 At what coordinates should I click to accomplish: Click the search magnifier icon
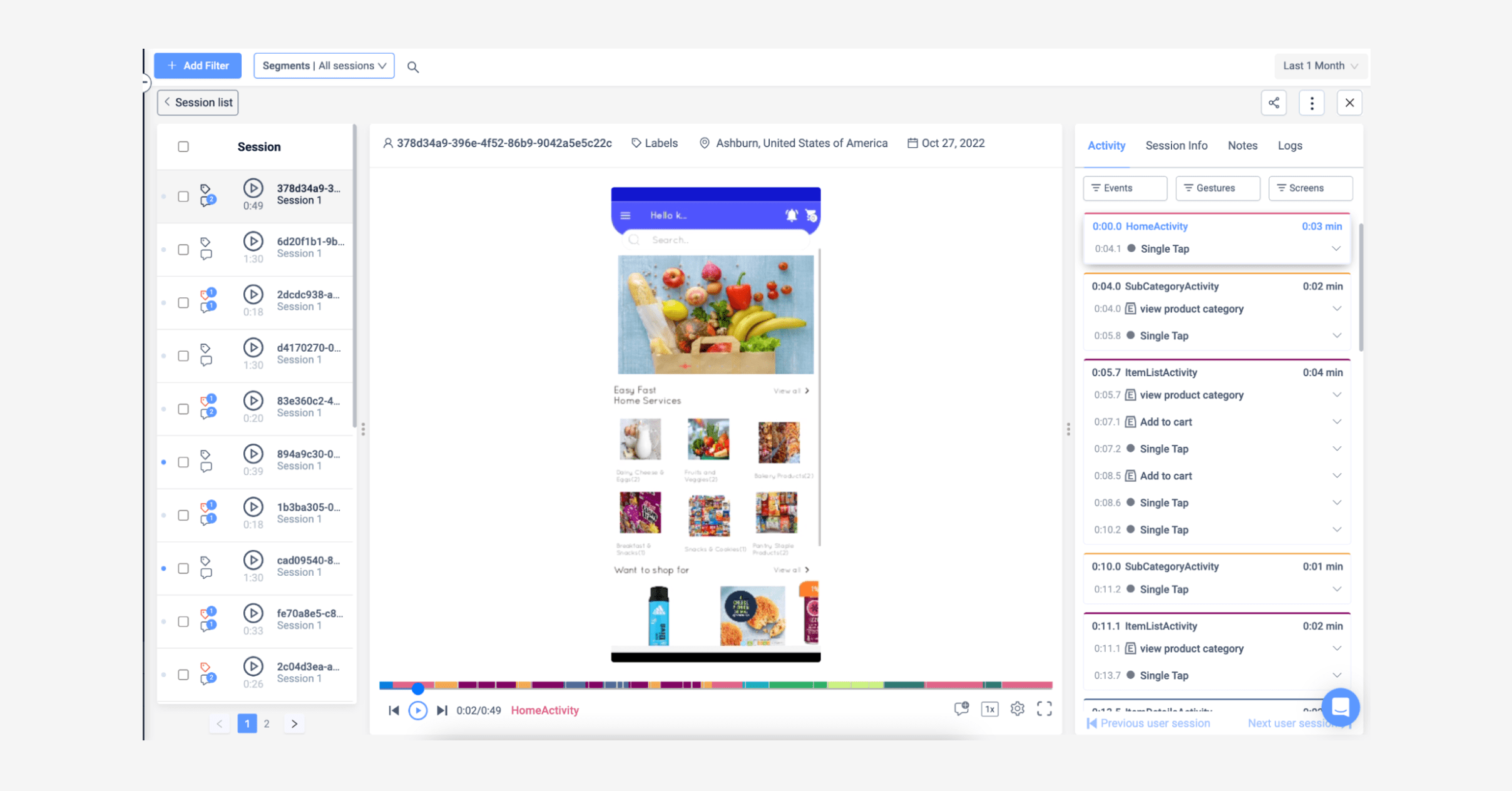tap(413, 66)
